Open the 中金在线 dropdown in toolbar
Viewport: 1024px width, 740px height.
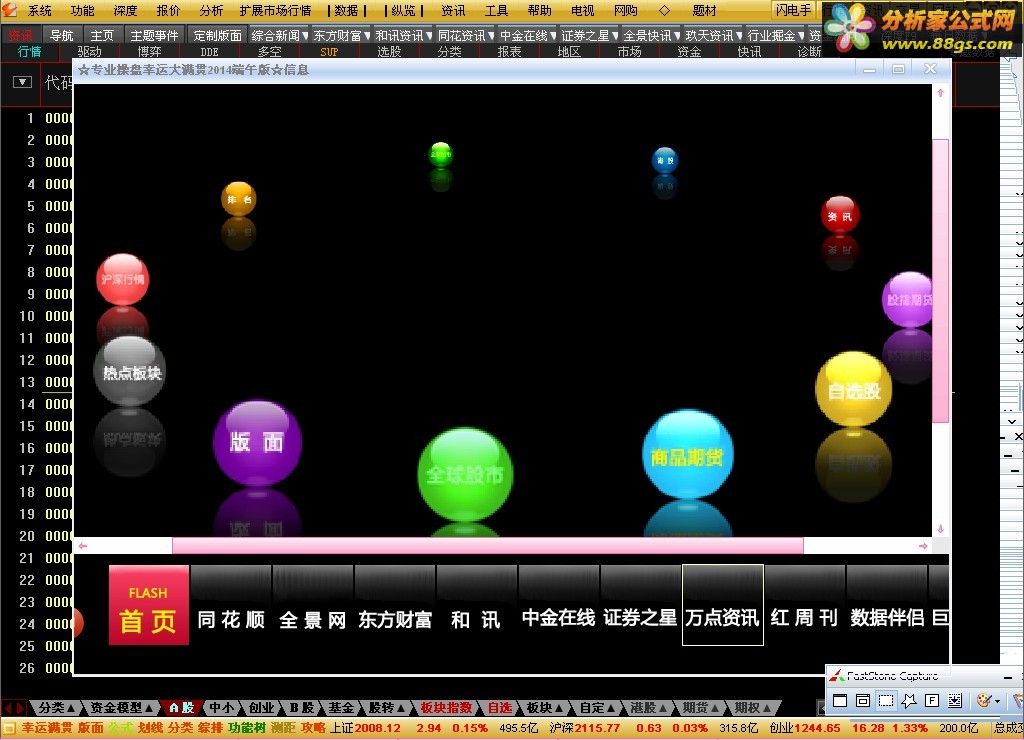(528, 35)
